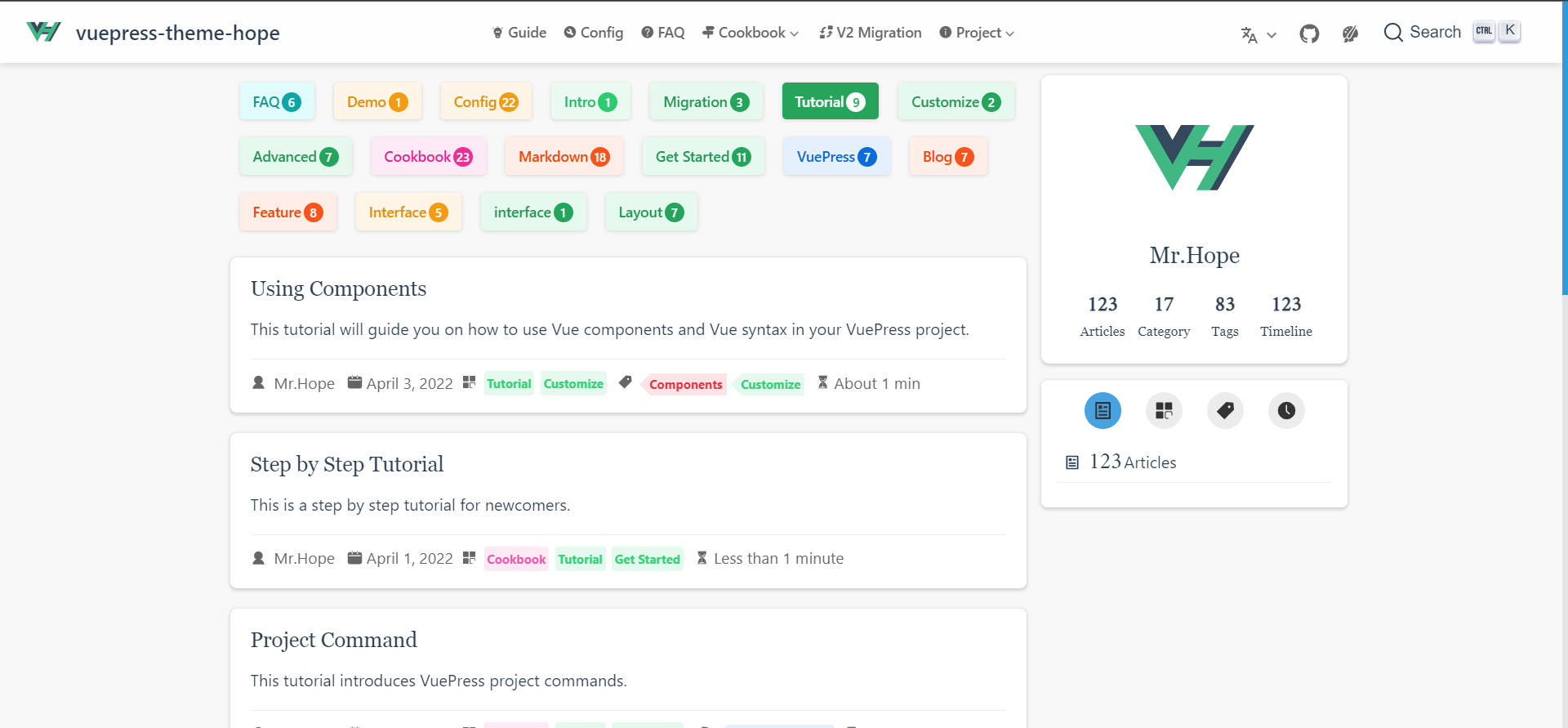This screenshot has width=1568, height=728.
Task: Expand the language dropdown chevron
Action: 1272,35
